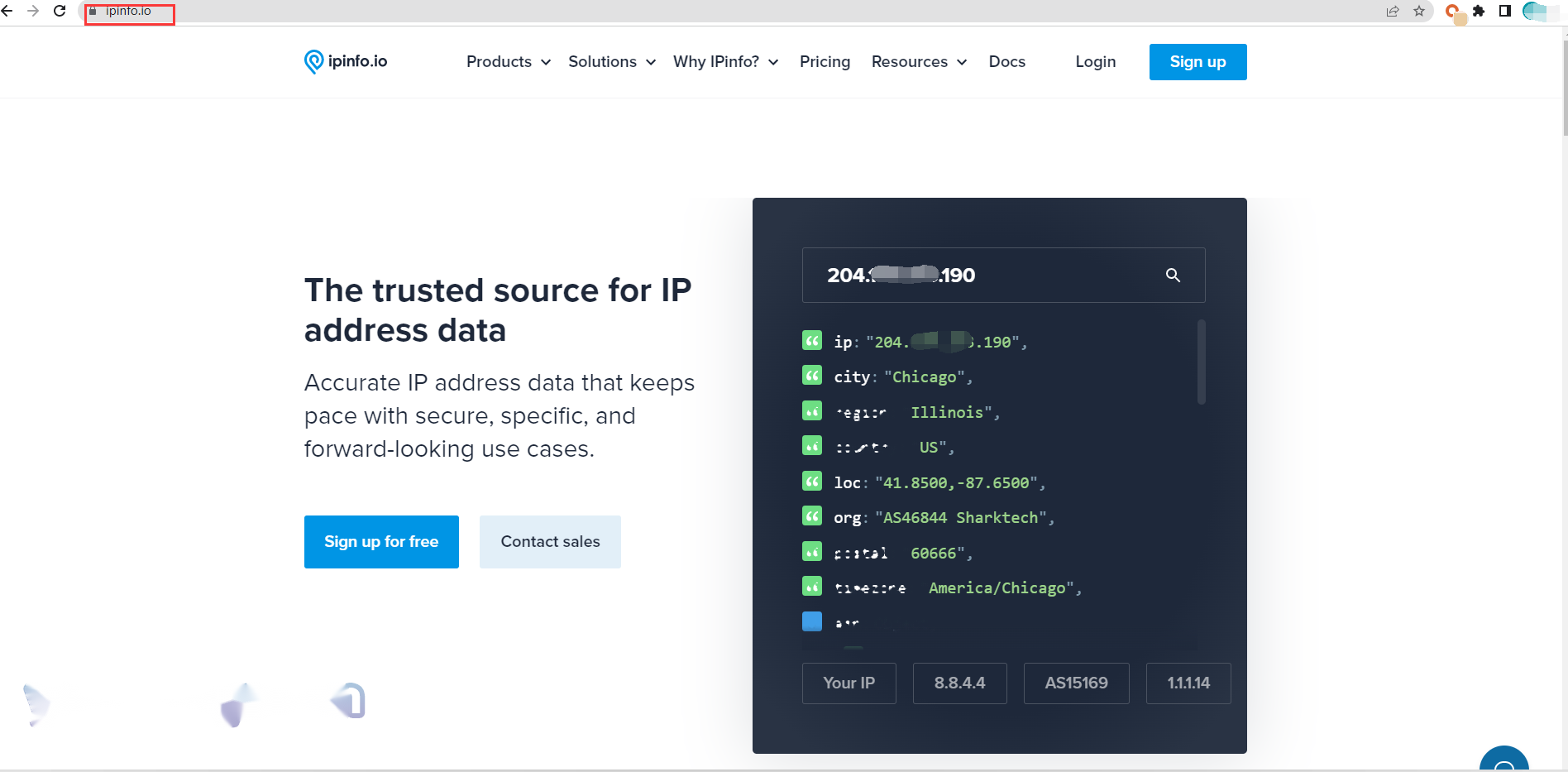Image resolution: width=1568 pixels, height=772 pixels.
Task: Click the "AS46844 Sharktech" org value
Action: pyautogui.click(x=960, y=518)
